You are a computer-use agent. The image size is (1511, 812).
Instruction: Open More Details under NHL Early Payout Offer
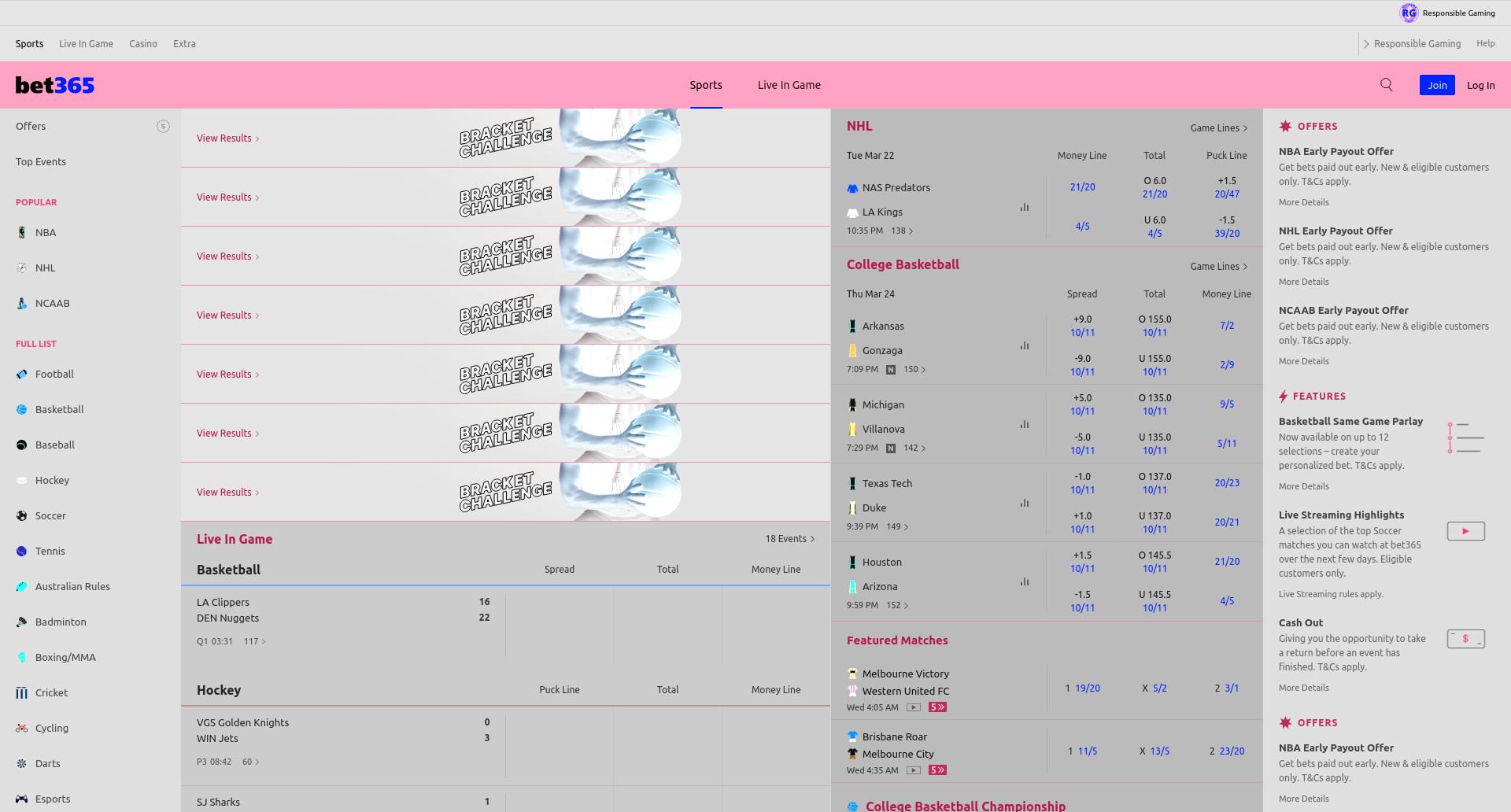click(1303, 282)
